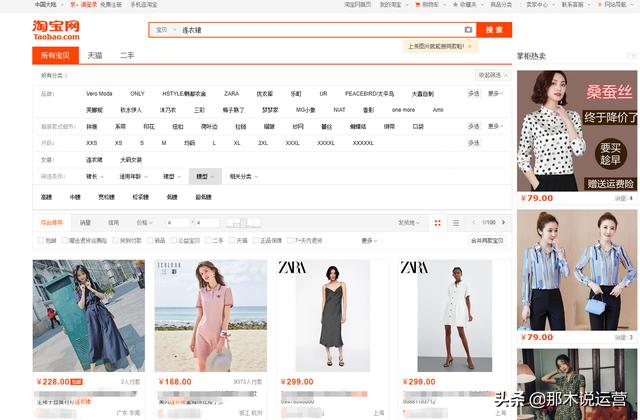Filter by size XXS

click(91, 143)
